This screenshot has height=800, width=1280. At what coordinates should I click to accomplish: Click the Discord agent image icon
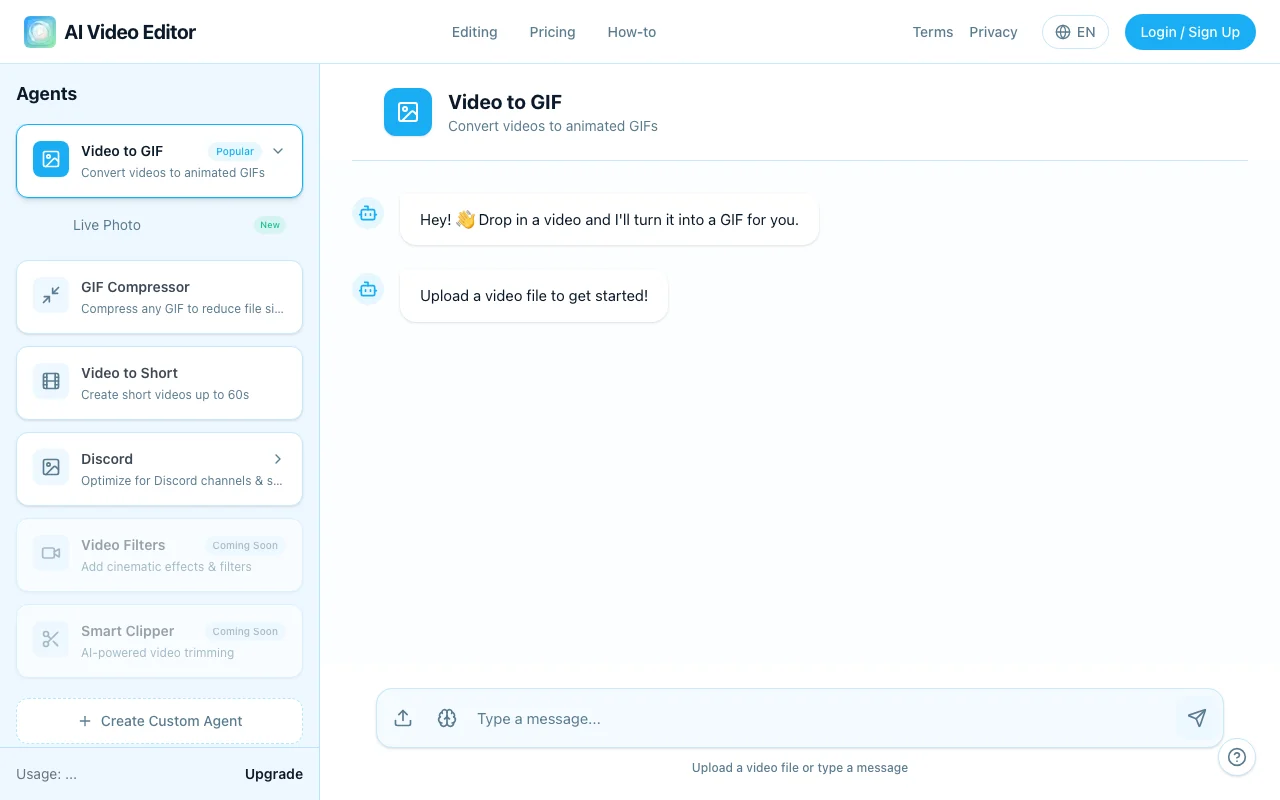click(51, 467)
